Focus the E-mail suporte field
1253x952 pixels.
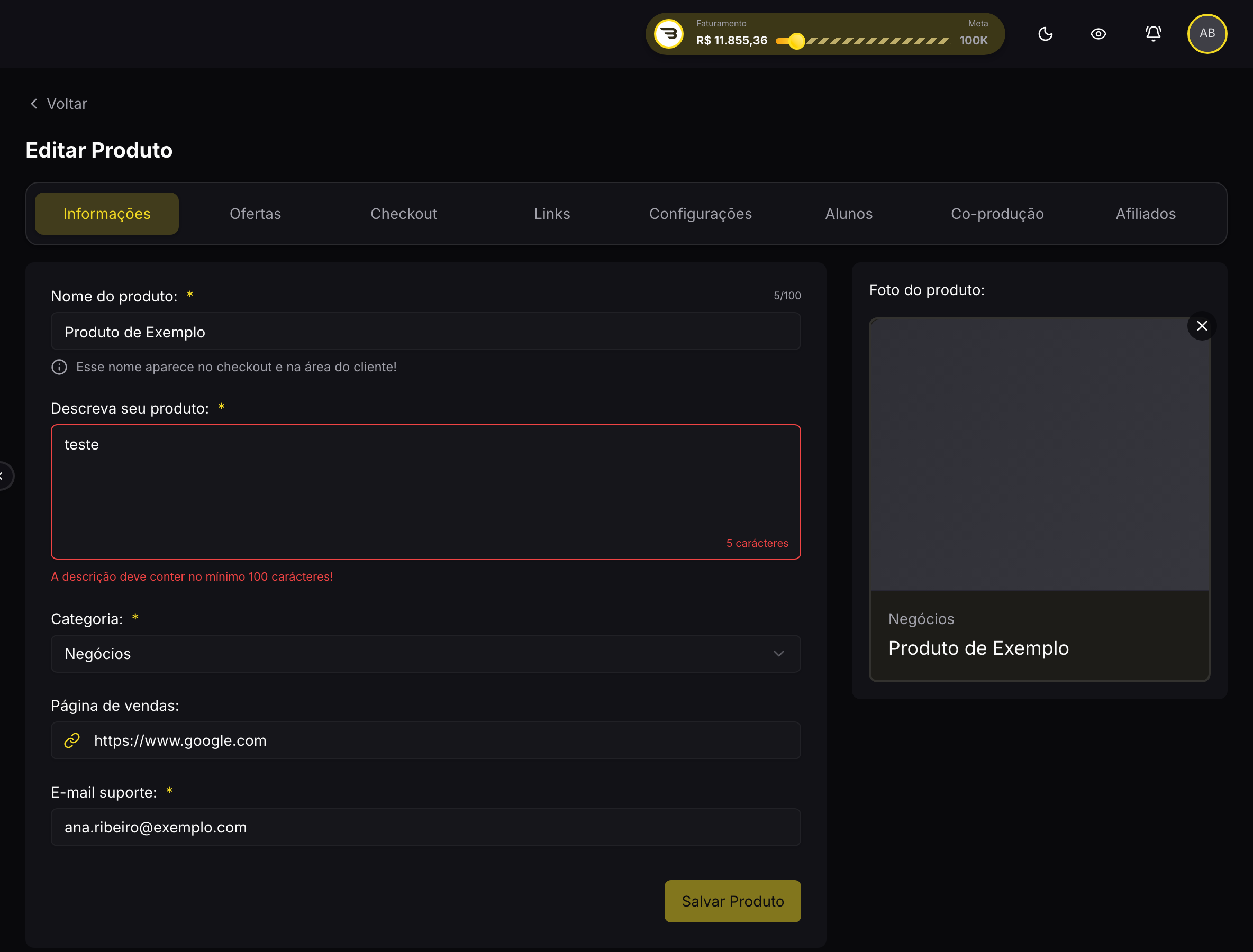pos(426,827)
